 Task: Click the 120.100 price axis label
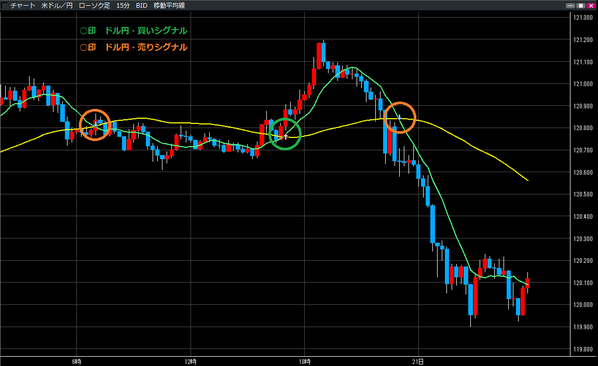click(x=583, y=283)
